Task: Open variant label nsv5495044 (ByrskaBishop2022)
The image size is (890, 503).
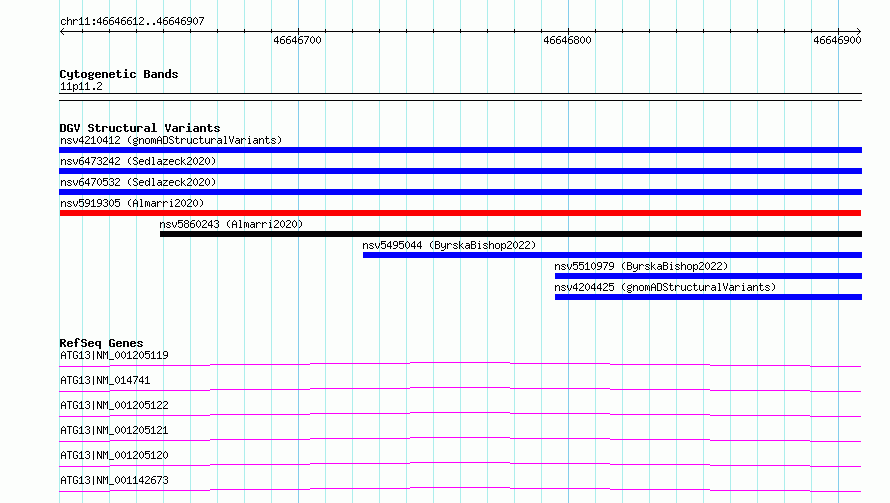Action: click(x=449, y=245)
